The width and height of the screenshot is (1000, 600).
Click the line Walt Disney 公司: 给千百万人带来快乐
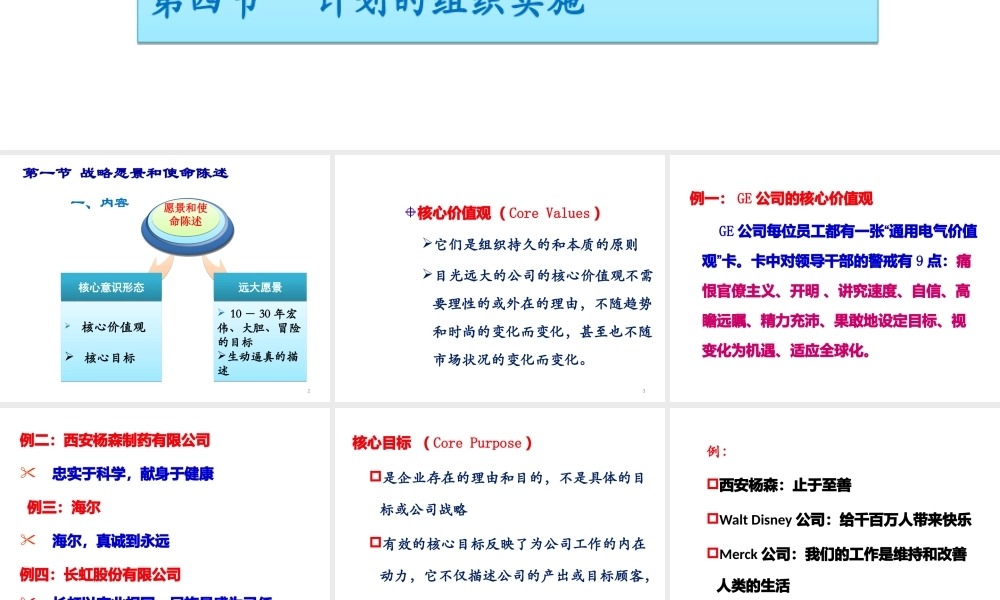(845, 520)
